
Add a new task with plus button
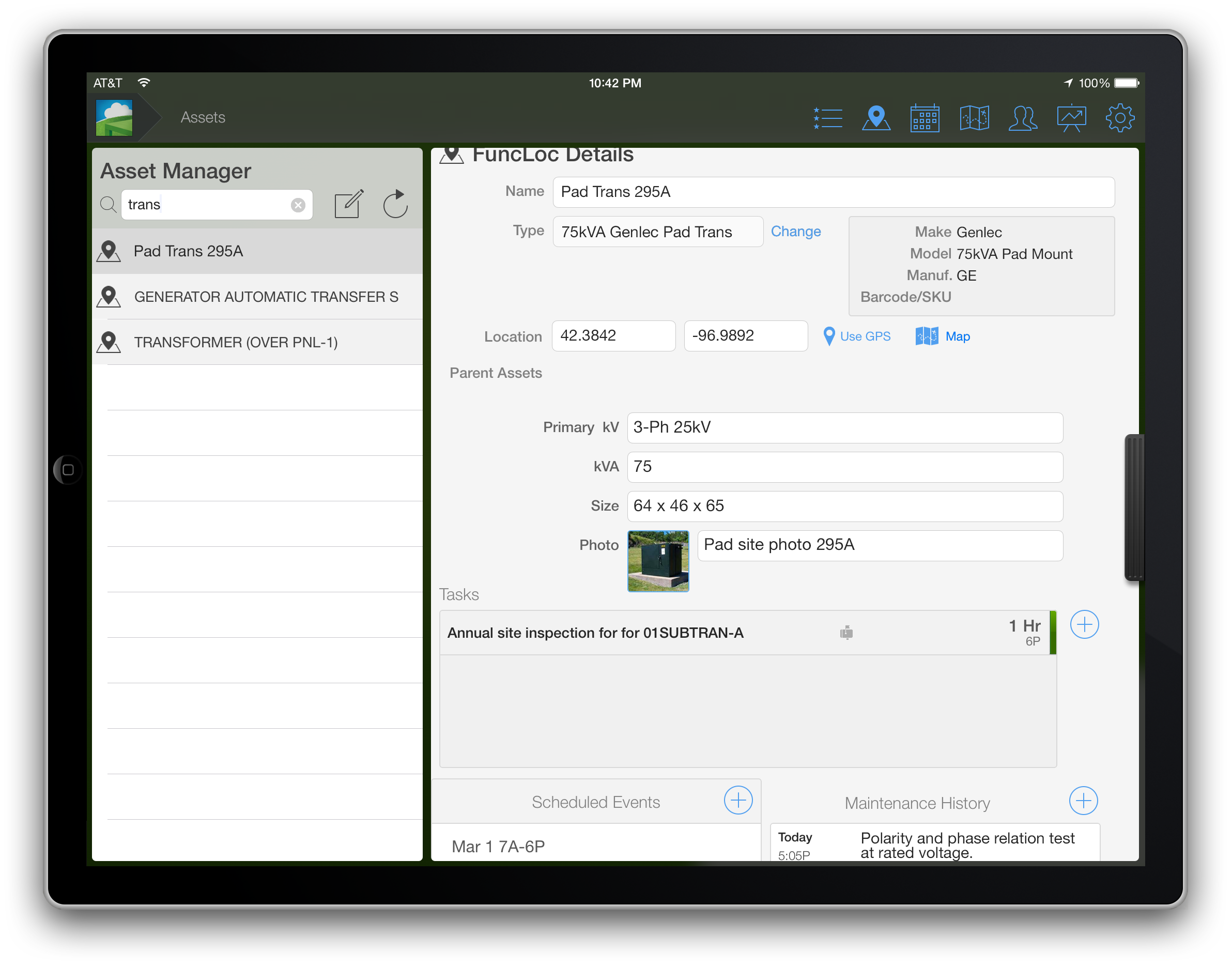point(1084,624)
